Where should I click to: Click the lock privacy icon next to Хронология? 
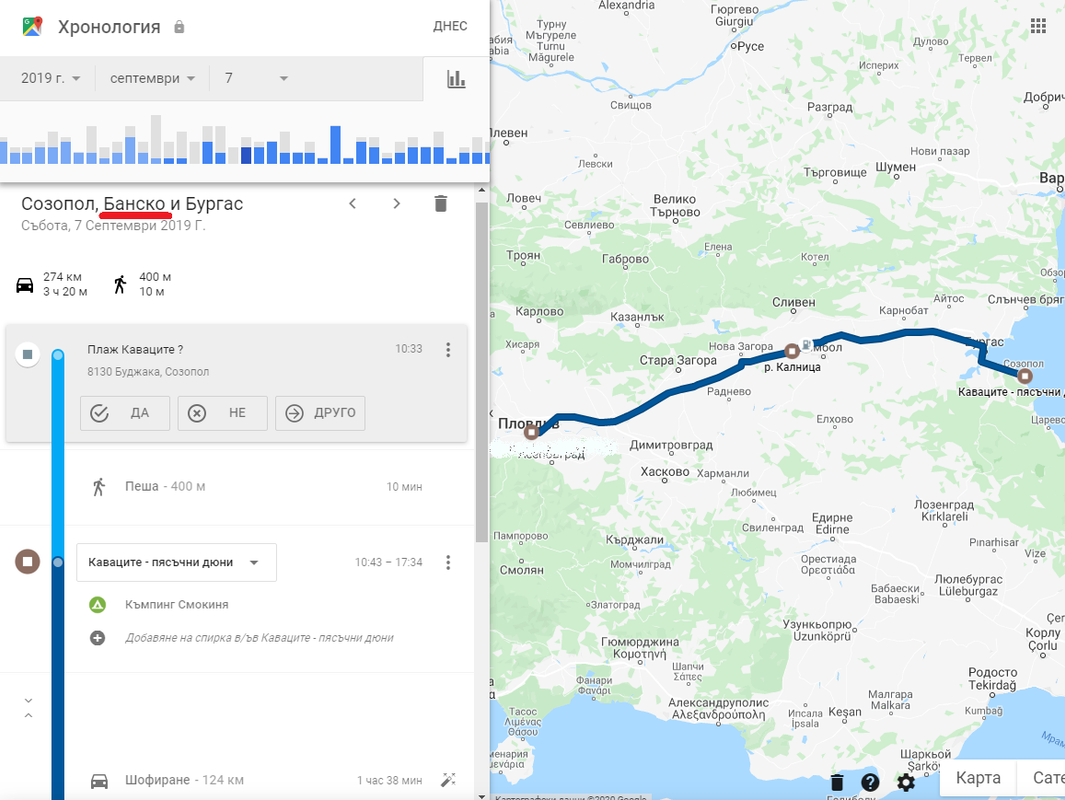click(179, 26)
